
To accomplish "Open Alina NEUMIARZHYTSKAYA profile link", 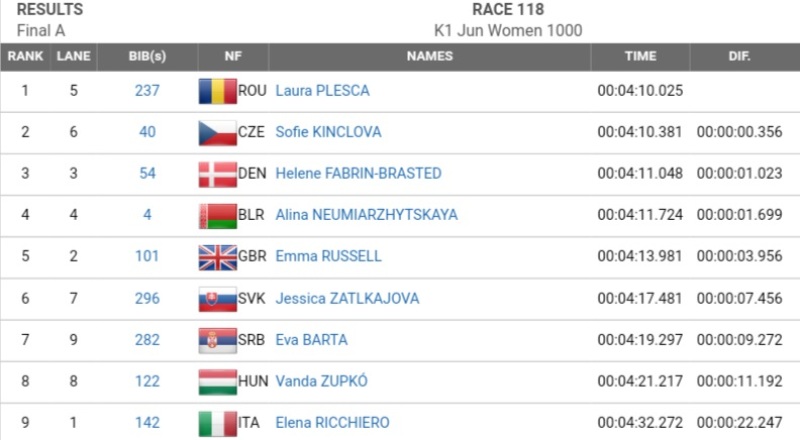I will (x=366, y=215).
